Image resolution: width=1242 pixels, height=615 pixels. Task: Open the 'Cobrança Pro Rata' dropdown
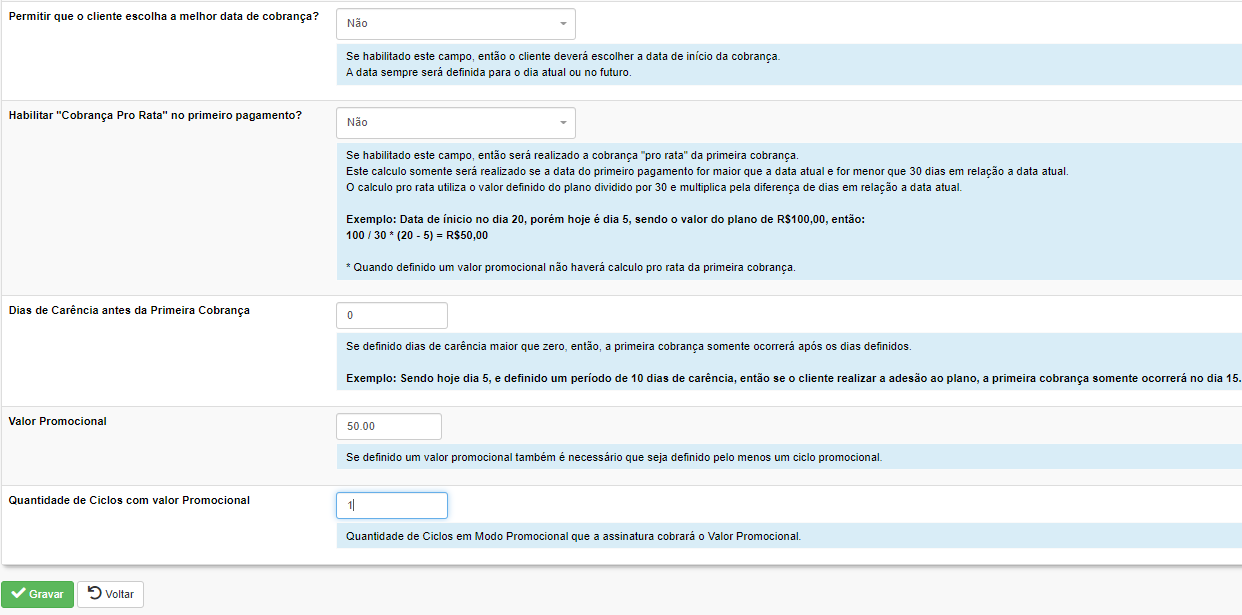pyautogui.click(x=456, y=122)
